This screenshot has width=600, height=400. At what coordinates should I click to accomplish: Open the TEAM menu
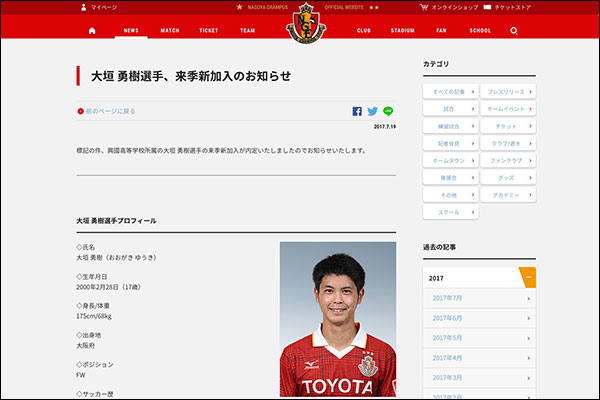tap(248, 31)
